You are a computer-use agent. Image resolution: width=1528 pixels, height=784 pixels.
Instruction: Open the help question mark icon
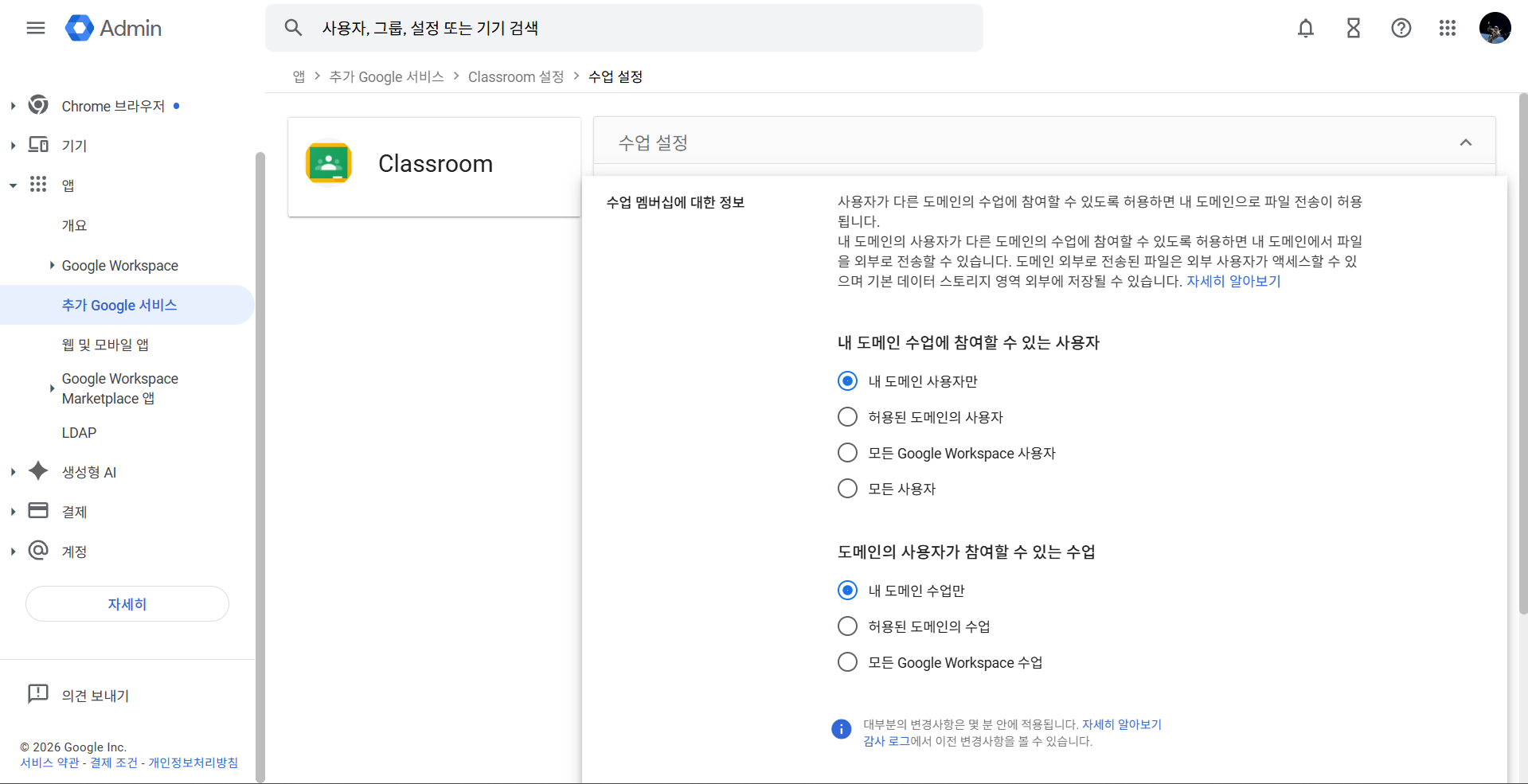coord(1401,28)
